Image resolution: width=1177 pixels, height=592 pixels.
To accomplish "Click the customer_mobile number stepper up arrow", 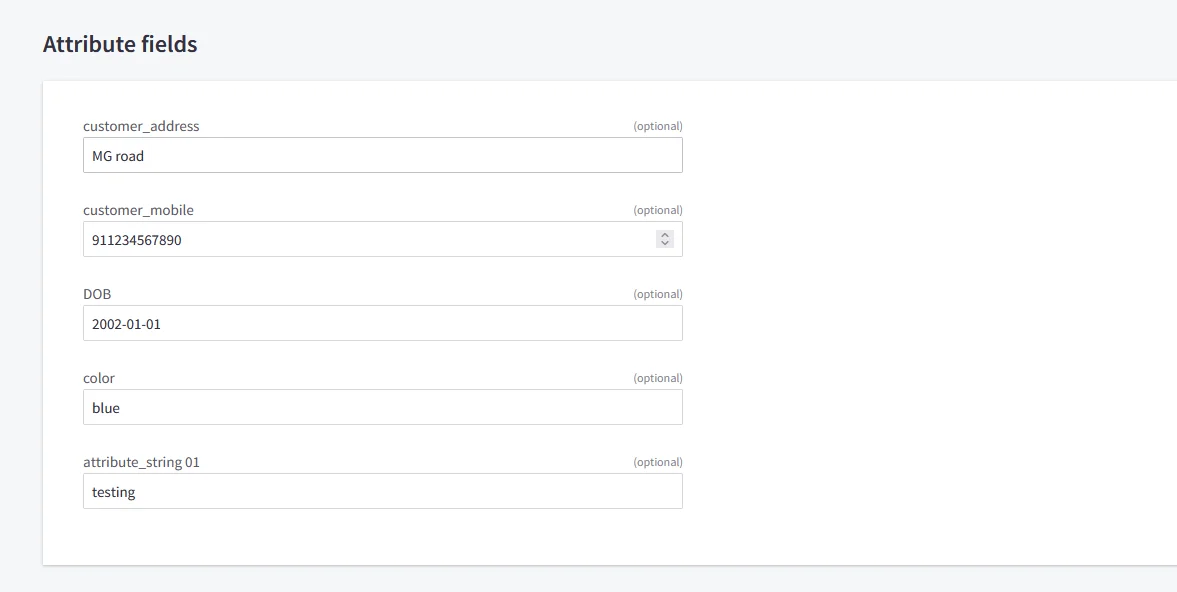I will coord(664,234).
